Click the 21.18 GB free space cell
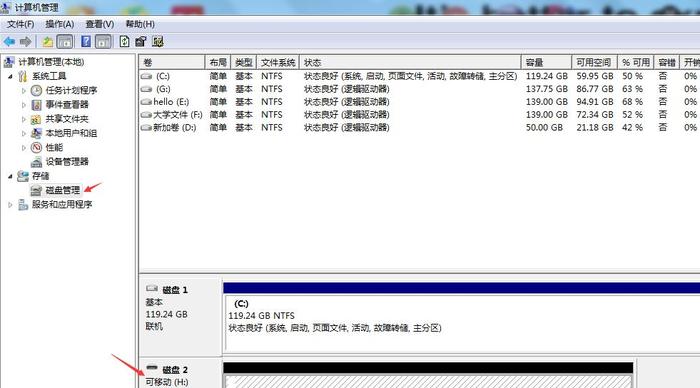 point(595,127)
